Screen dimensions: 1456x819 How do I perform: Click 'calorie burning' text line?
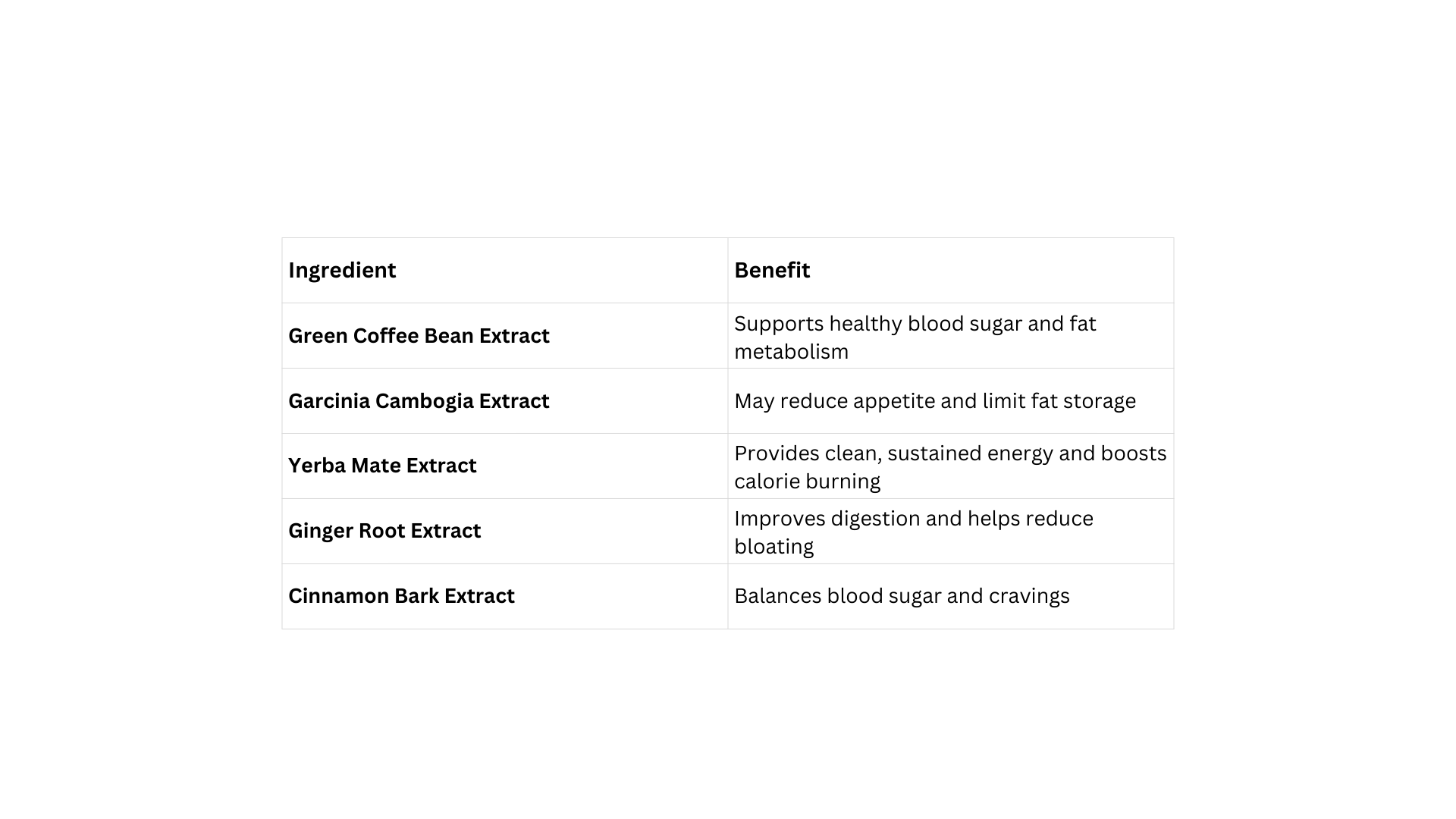[x=807, y=482]
